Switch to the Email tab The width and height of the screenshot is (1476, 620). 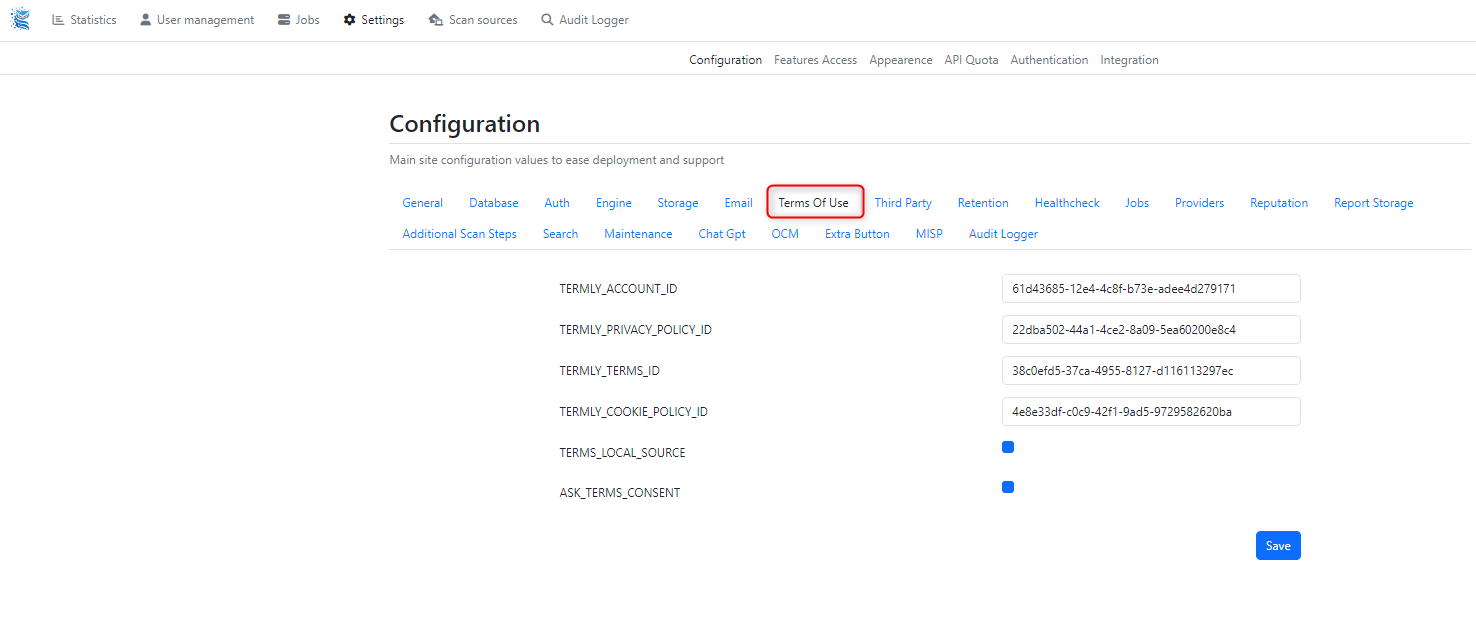pyautogui.click(x=738, y=203)
